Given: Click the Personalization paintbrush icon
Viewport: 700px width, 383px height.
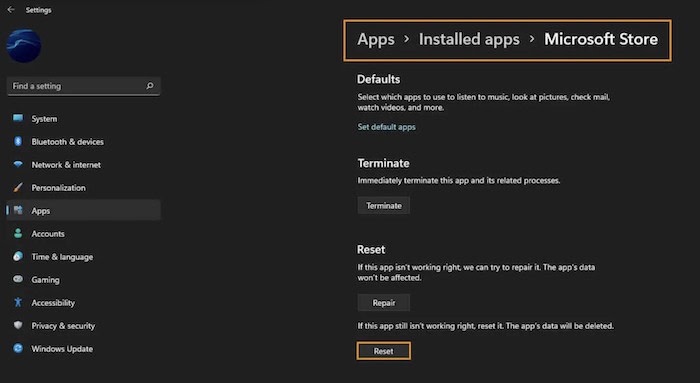Looking at the screenshot, I should pos(18,187).
